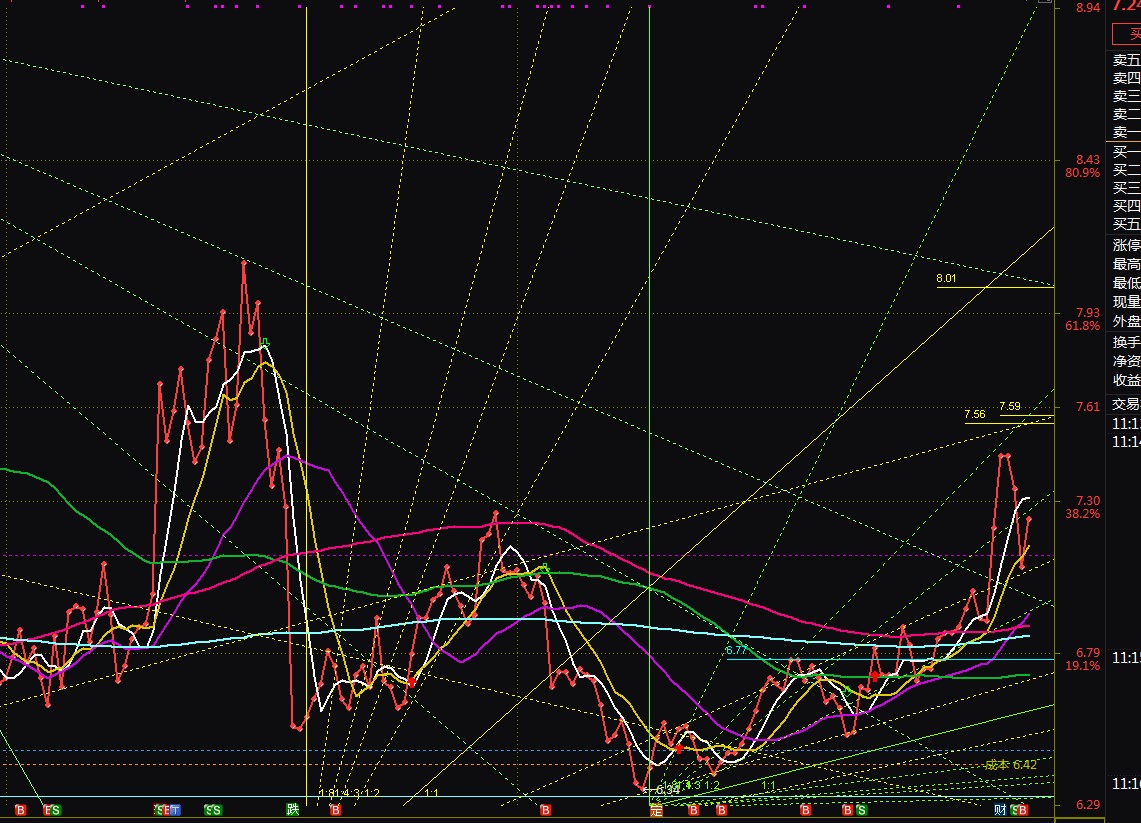
Task: Click the 38.2% retracement label
Action: click(x=1083, y=514)
